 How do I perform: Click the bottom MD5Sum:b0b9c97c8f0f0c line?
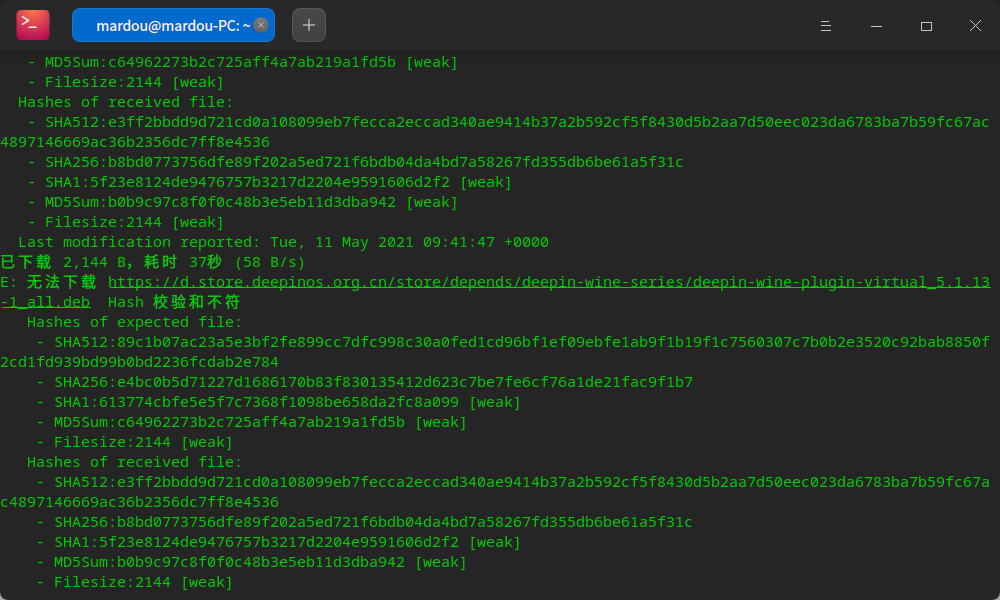coord(252,562)
